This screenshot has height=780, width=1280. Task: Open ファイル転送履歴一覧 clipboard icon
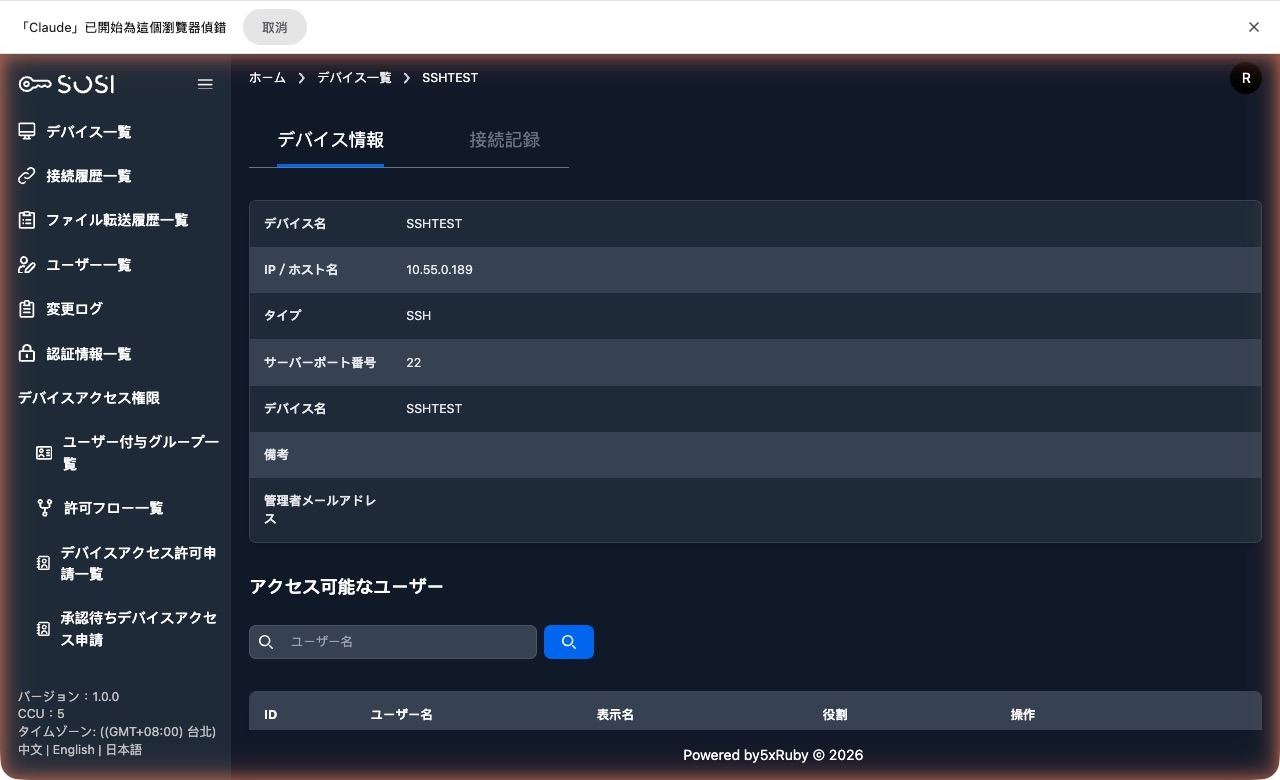[x=27, y=220]
